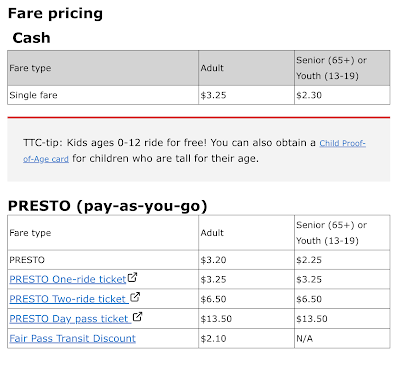The width and height of the screenshot is (408, 369).
Task: Click the 'TTC-tip: Kids ages 0-12' text
Action: (82, 143)
